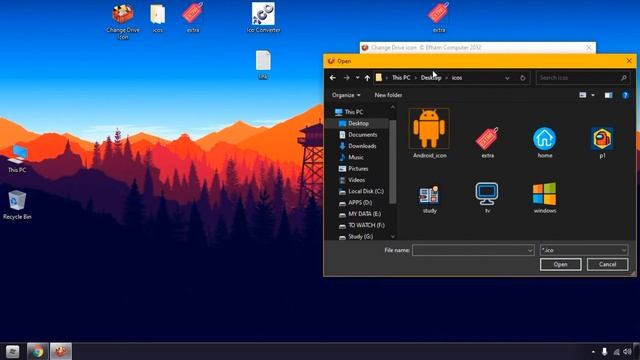Open the help icon in Open dialog
This screenshot has width=640, height=360.
tap(625, 95)
